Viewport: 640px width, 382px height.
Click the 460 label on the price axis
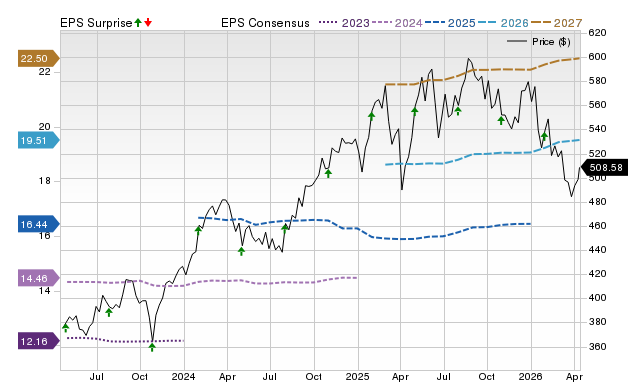(597, 225)
